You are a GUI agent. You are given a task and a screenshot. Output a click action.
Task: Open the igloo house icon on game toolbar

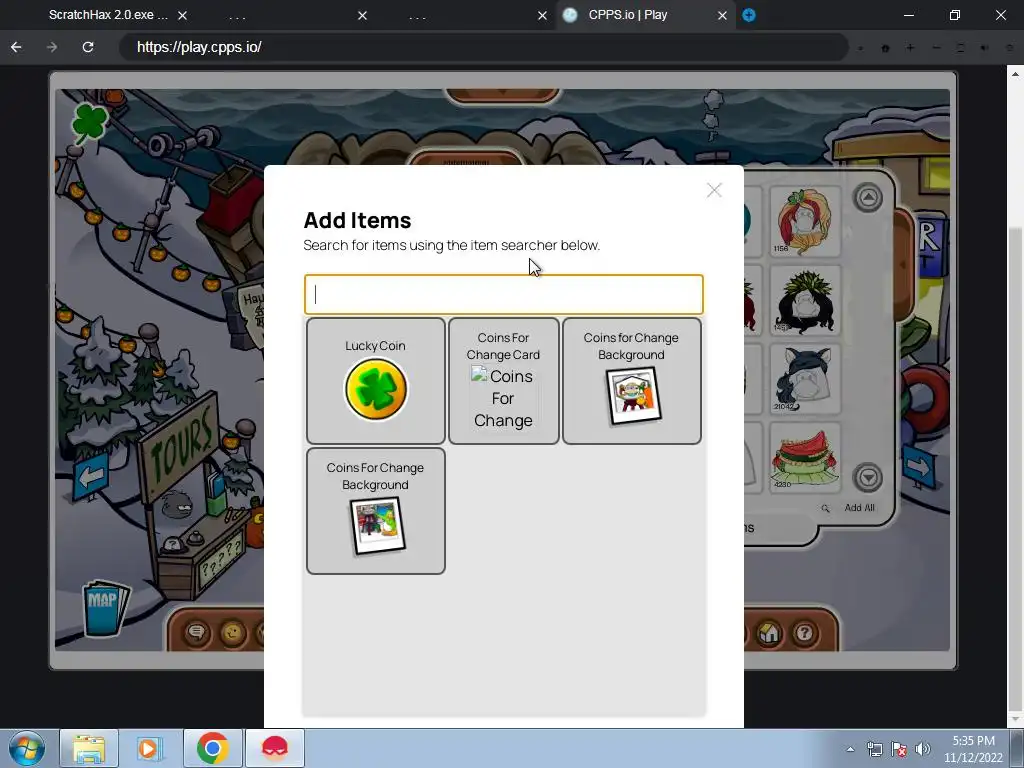[x=769, y=632]
